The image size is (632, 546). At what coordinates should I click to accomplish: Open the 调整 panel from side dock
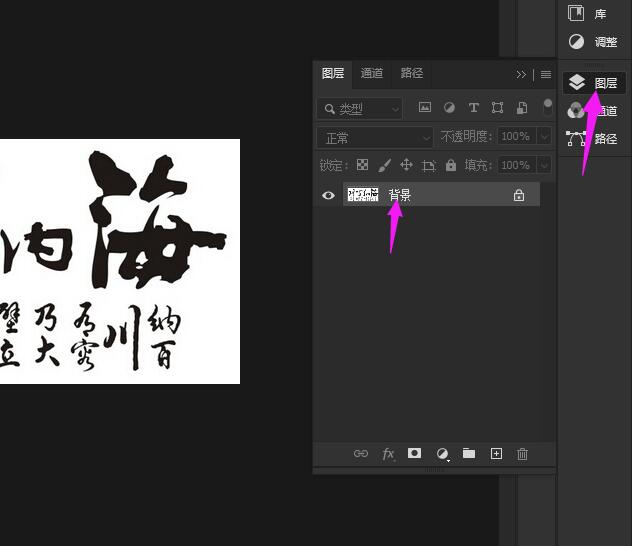[592, 42]
